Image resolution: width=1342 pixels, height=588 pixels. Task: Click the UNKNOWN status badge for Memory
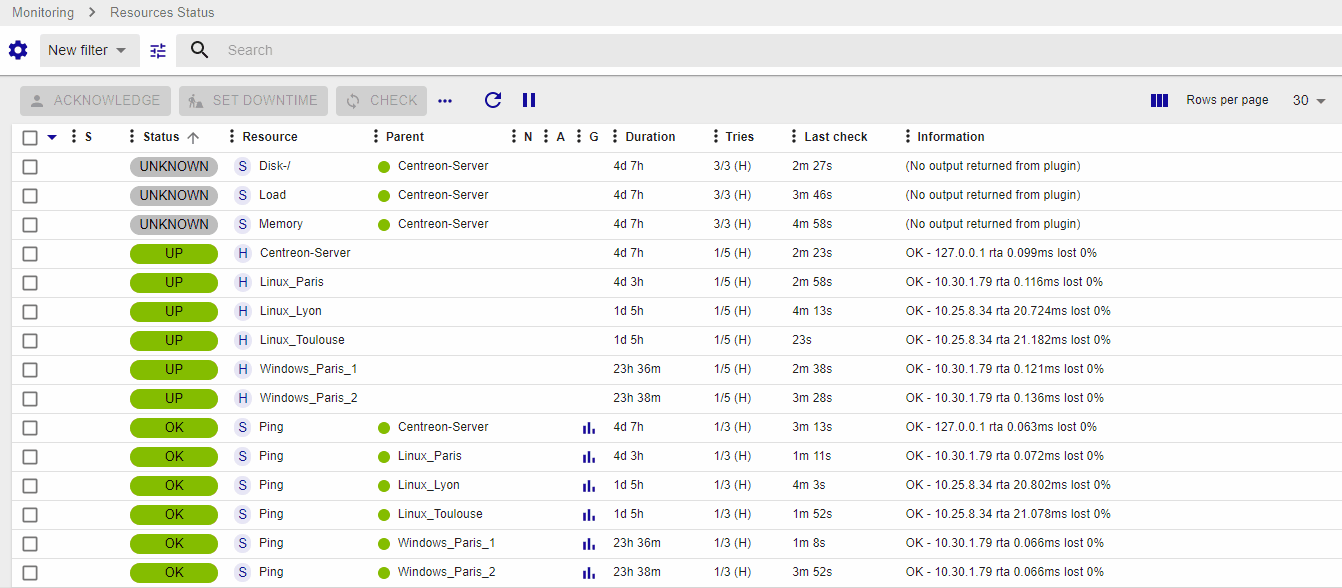tap(174, 224)
